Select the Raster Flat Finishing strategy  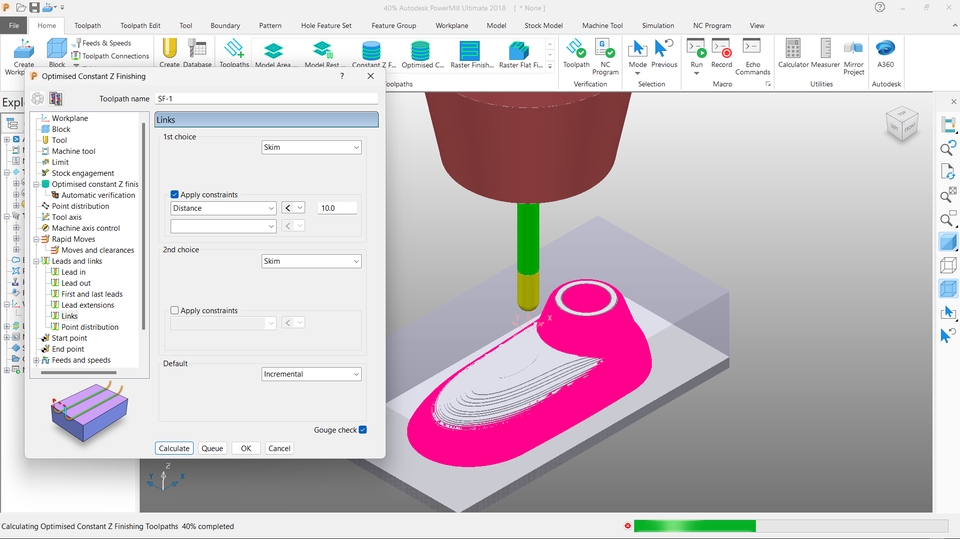click(x=520, y=54)
